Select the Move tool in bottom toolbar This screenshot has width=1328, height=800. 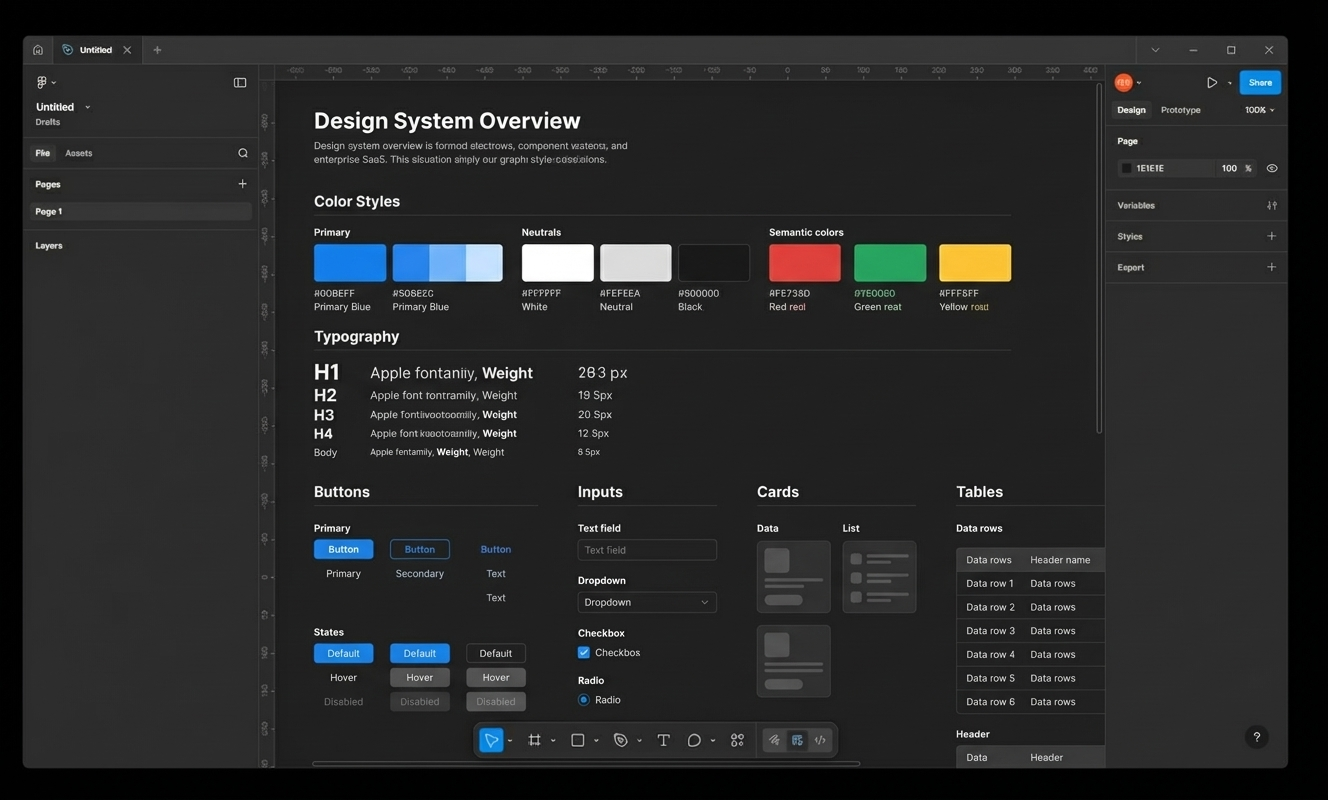tap(491, 741)
